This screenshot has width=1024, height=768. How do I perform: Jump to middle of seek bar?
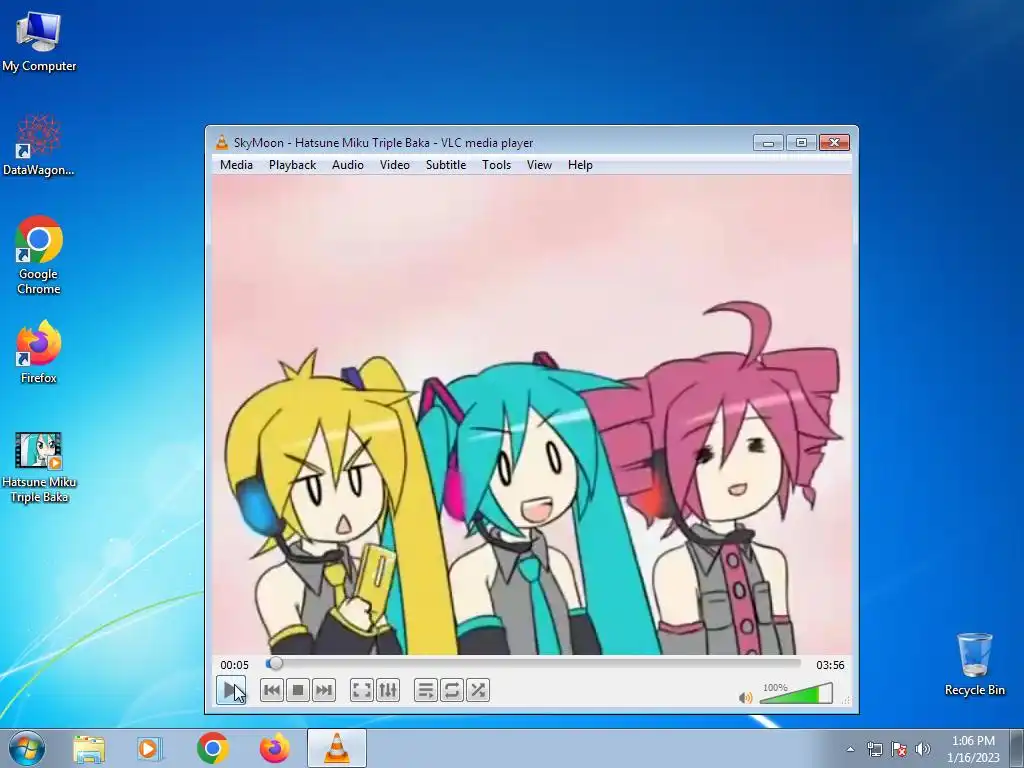point(534,664)
